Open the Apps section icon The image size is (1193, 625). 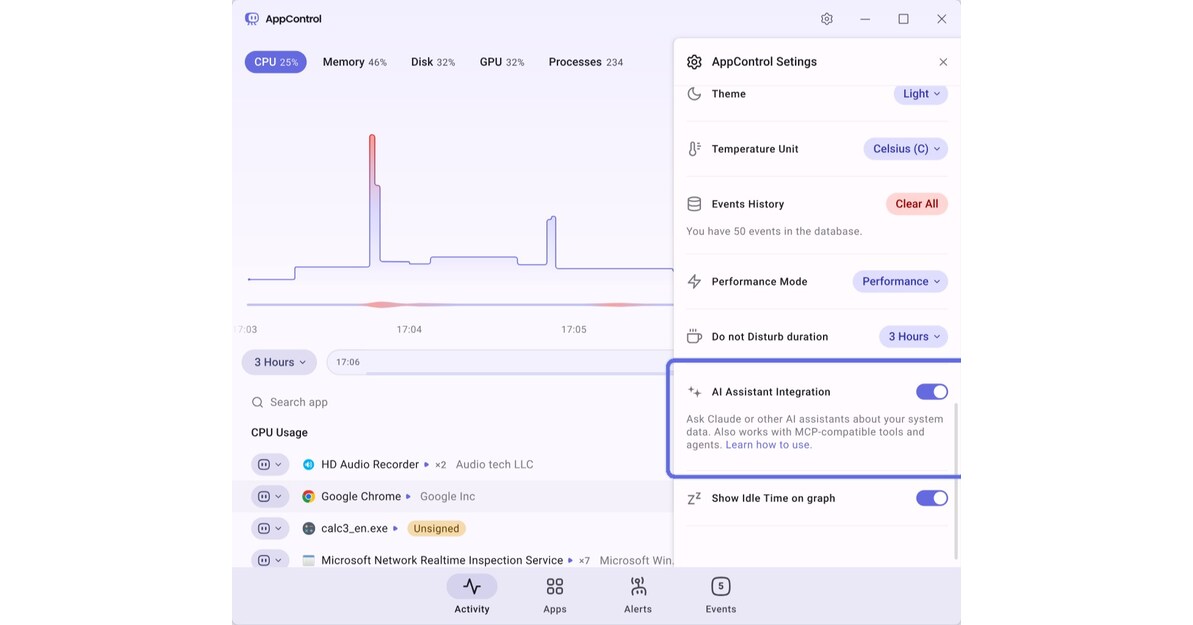click(x=554, y=587)
